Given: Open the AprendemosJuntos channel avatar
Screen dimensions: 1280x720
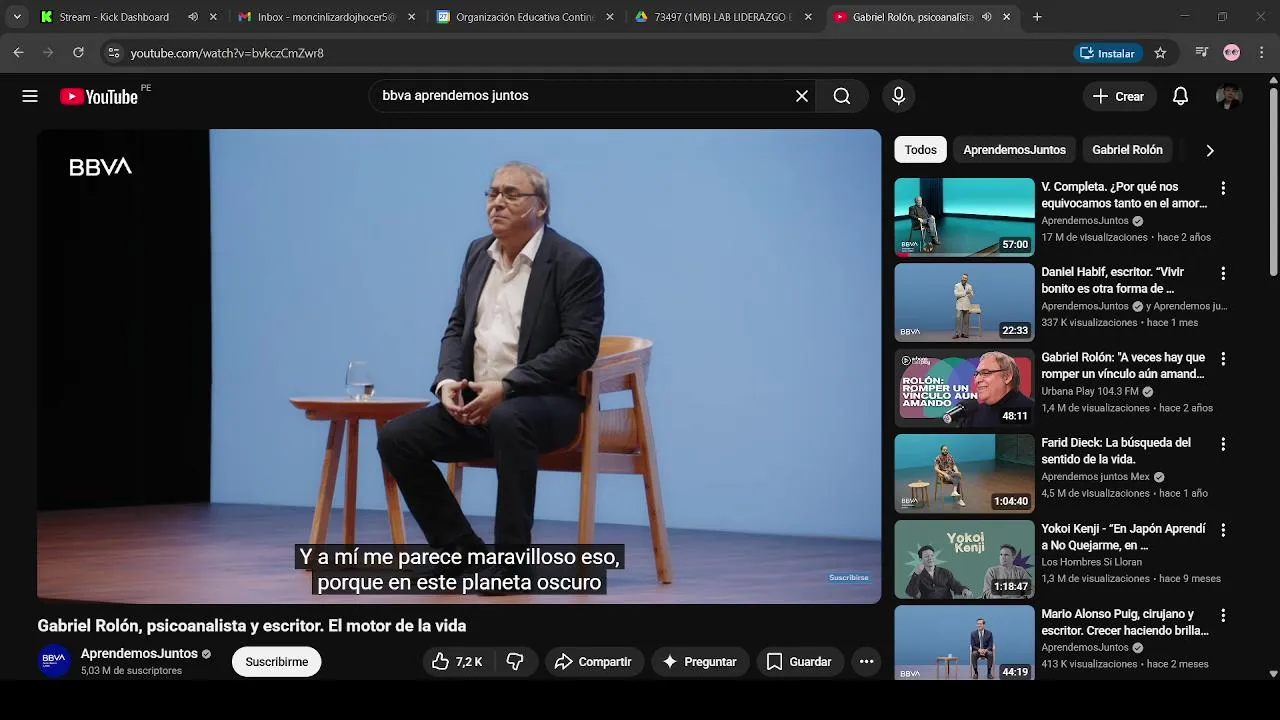Looking at the screenshot, I should (54, 661).
